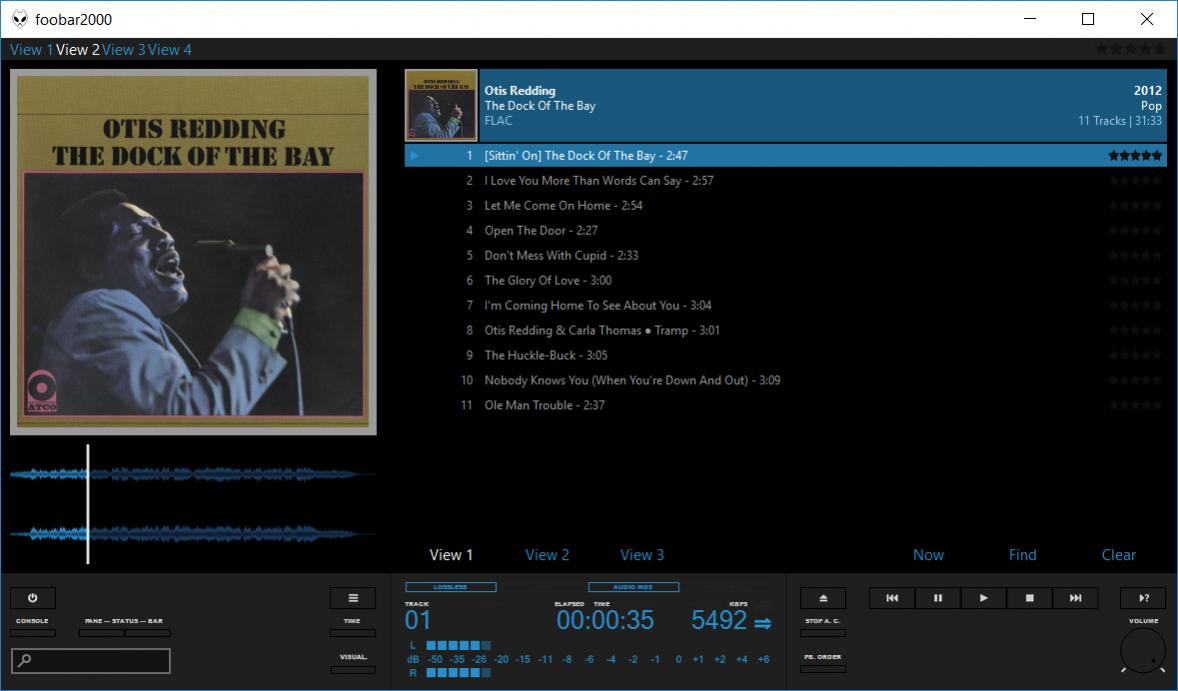Rate "Ole Man Trouble" using its stars
The image size is (1178, 691).
1135,405
